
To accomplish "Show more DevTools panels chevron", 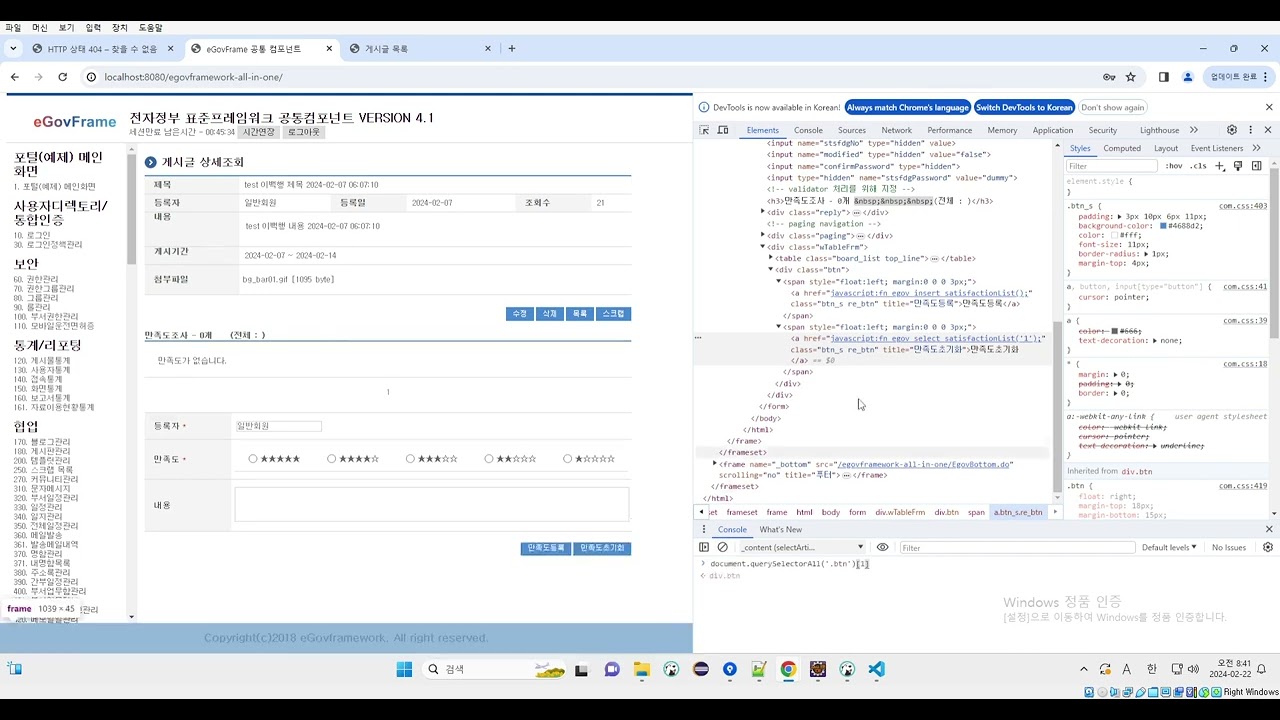I will pos(1194,130).
